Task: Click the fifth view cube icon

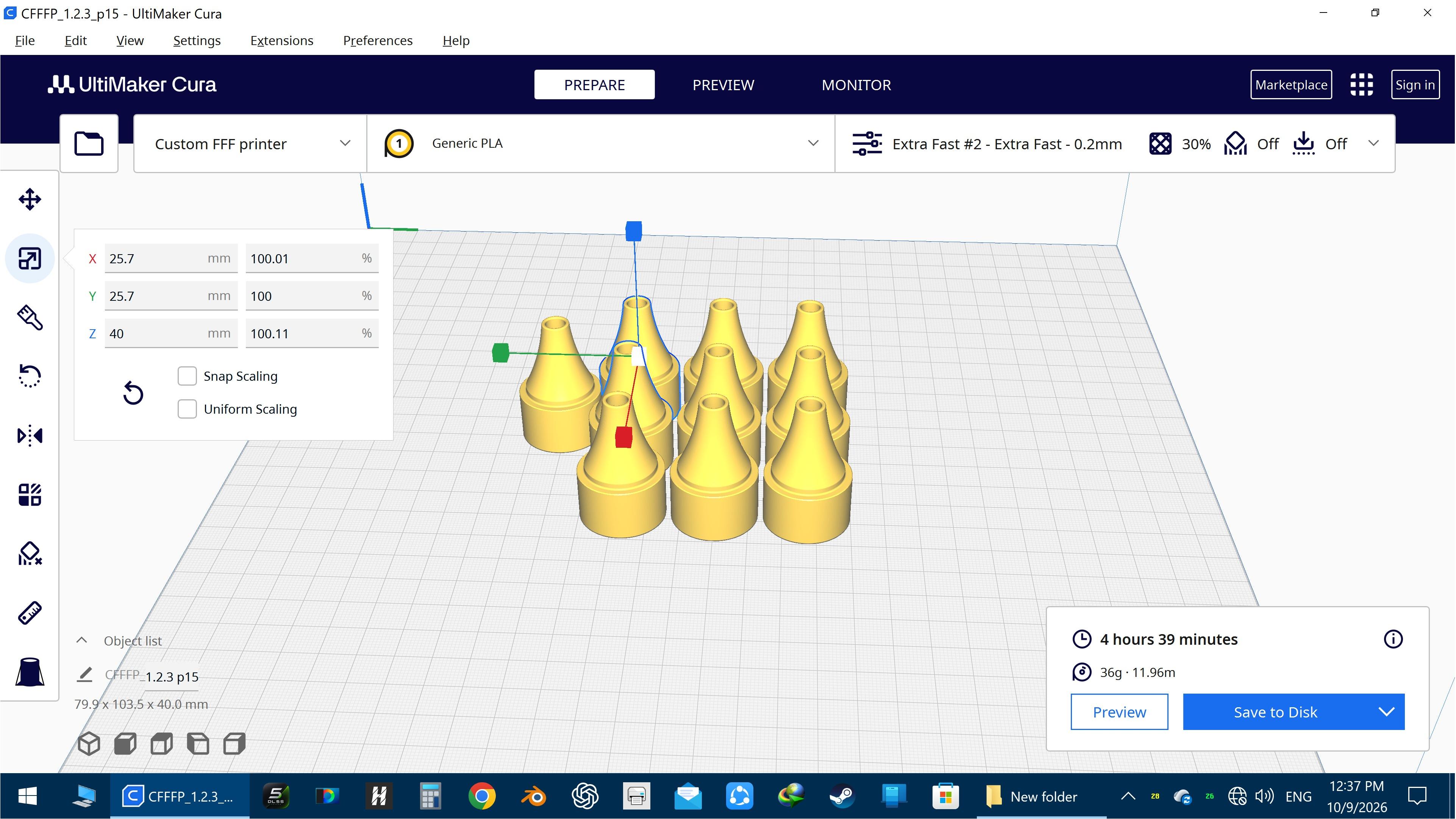Action: click(x=234, y=743)
